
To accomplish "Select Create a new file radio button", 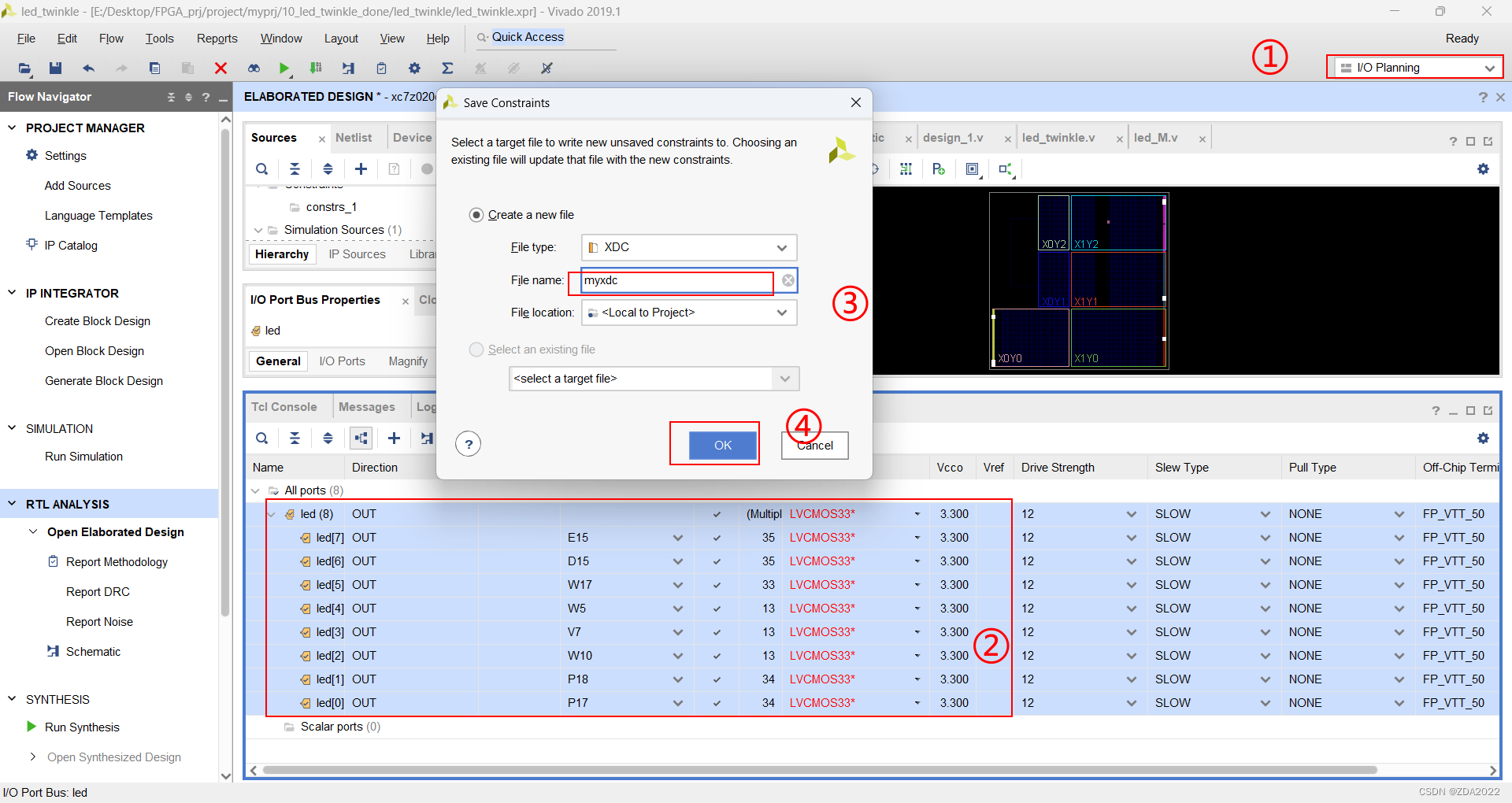I will [x=476, y=215].
